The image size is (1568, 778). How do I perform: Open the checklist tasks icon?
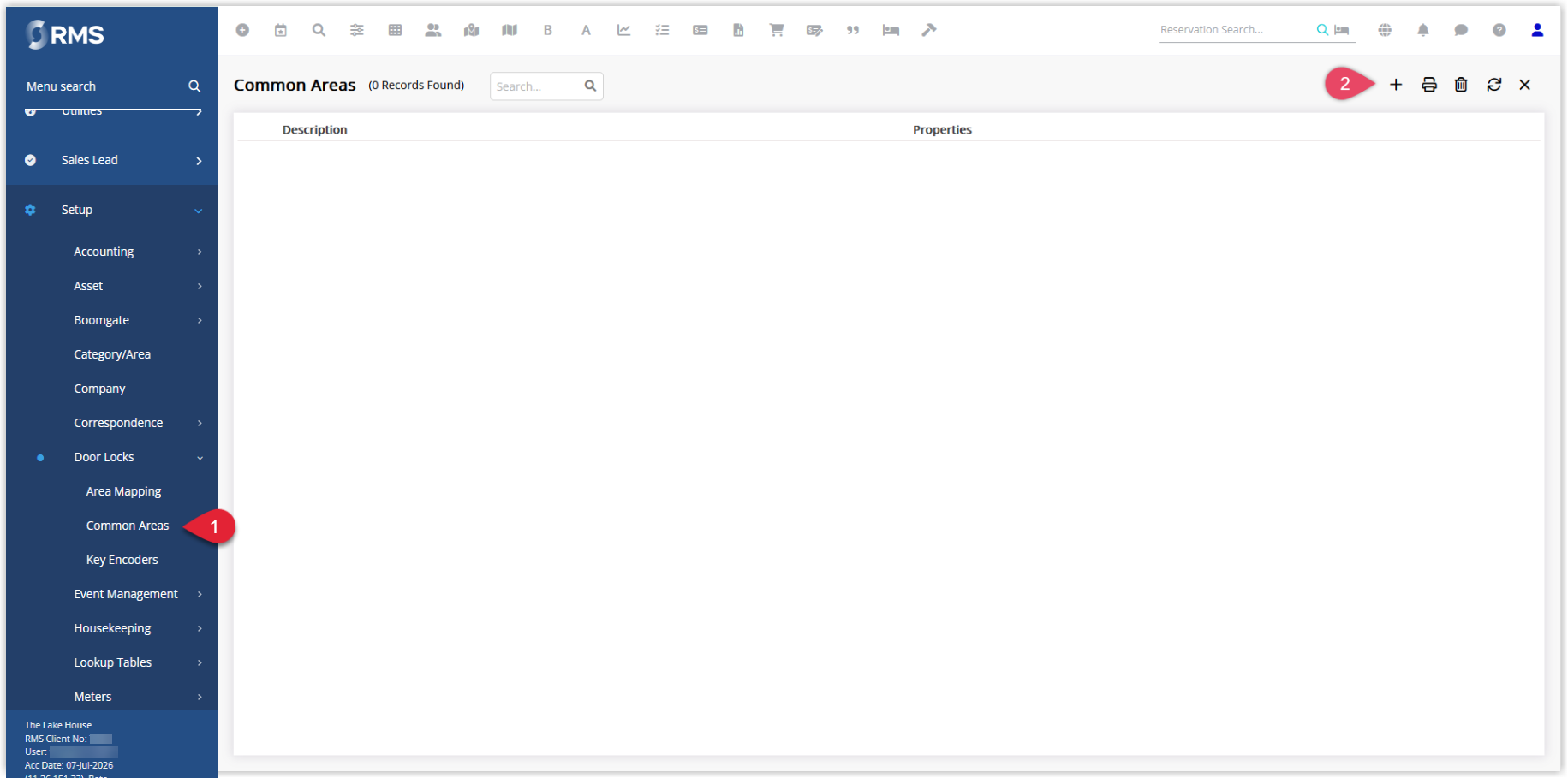pyautogui.click(x=662, y=30)
